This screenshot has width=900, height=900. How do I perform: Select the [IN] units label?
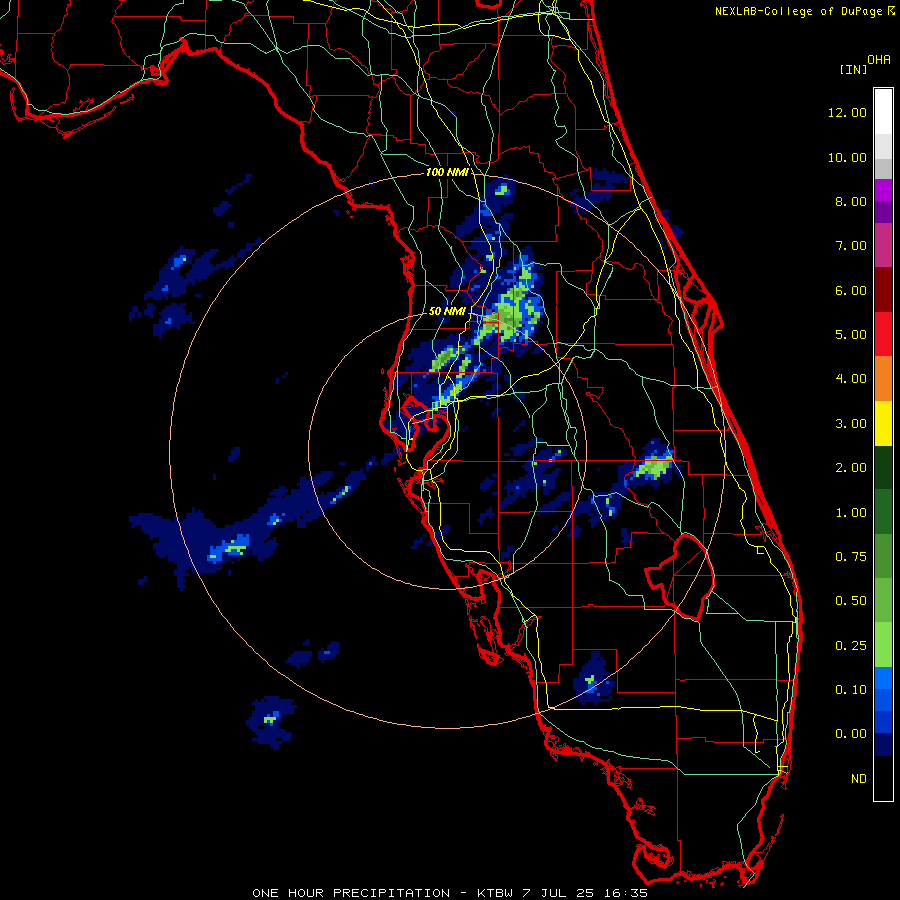coord(854,69)
